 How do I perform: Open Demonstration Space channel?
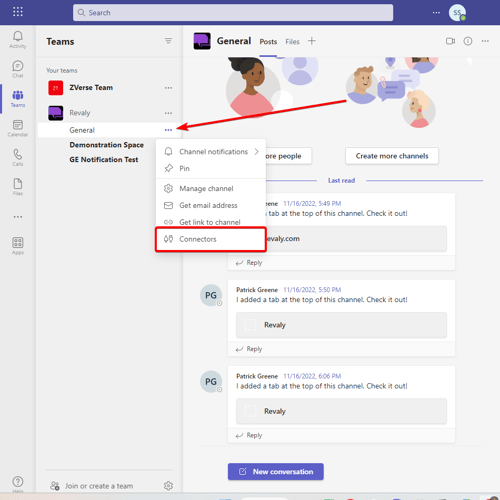[107, 145]
